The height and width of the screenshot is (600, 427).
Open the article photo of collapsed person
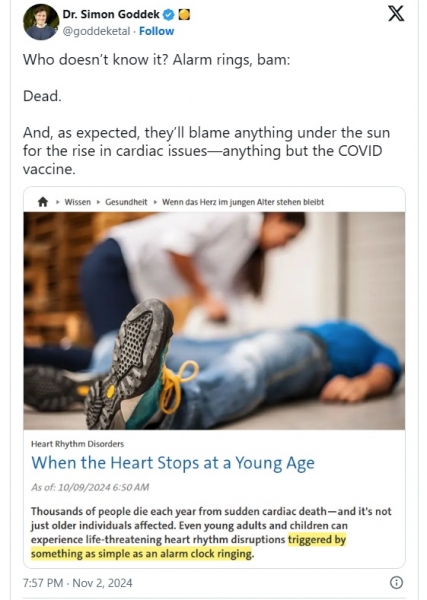point(214,321)
